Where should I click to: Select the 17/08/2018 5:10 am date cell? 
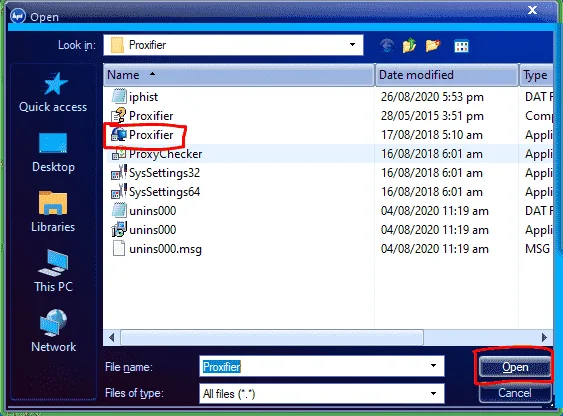click(x=432, y=135)
